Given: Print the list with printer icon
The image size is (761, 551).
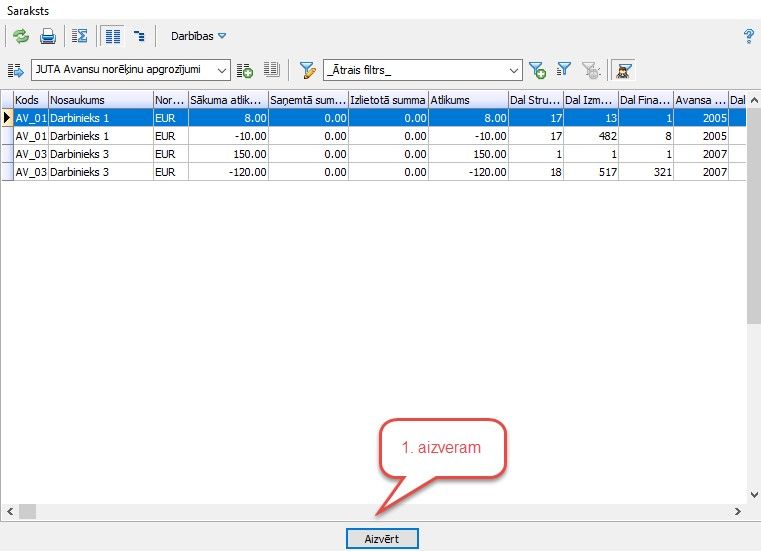Looking at the screenshot, I should pyautogui.click(x=48, y=36).
